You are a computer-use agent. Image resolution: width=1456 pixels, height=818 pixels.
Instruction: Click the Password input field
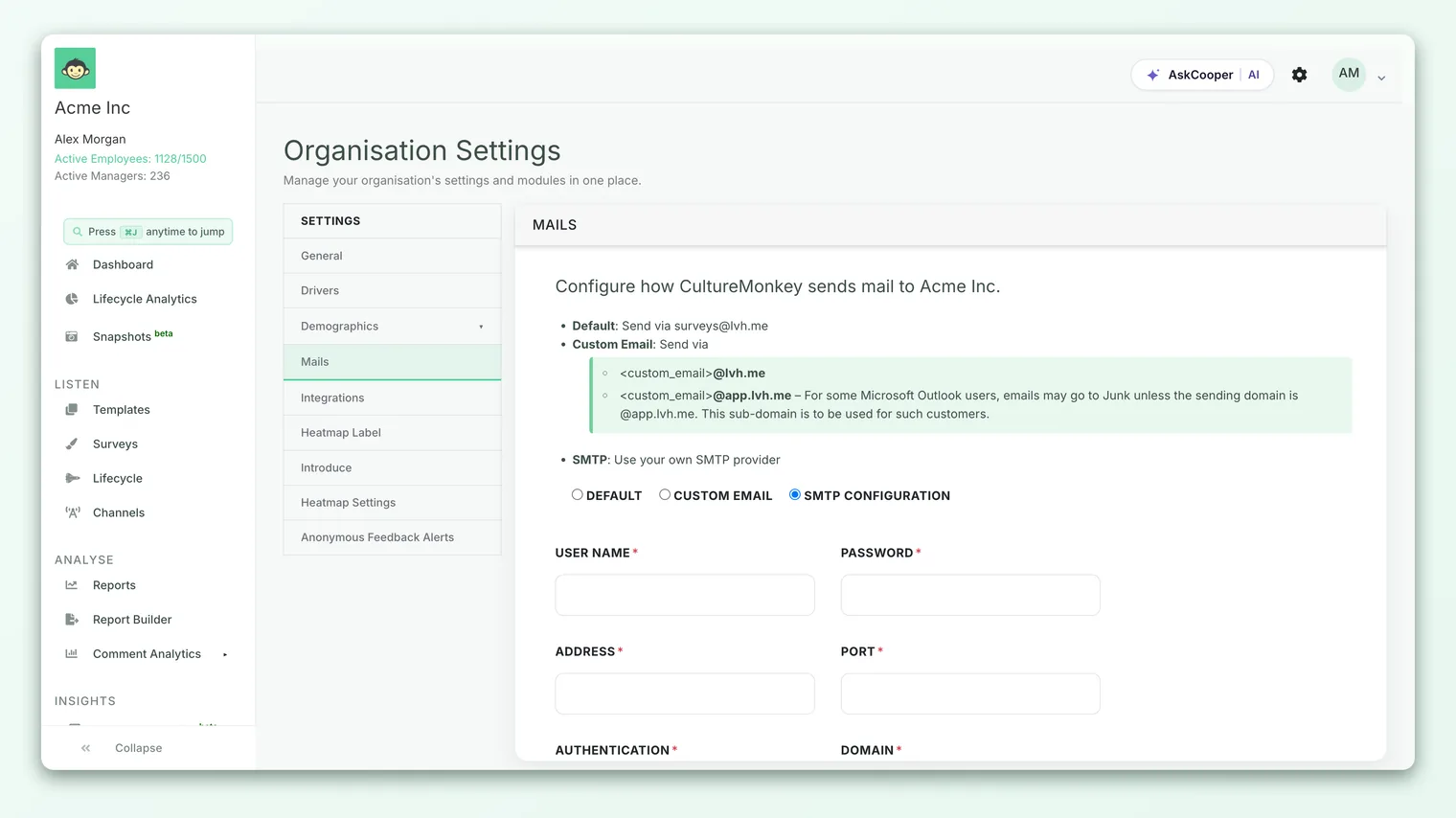point(970,595)
